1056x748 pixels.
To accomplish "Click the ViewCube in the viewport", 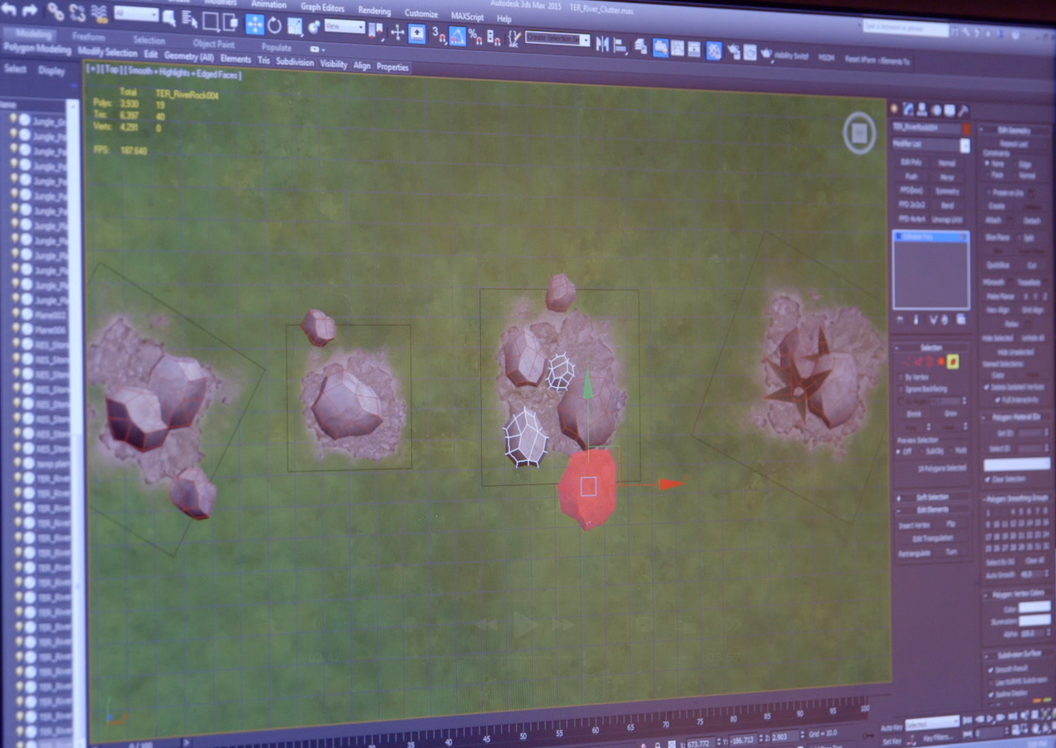I will pyautogui.click(x=859, y=133).
